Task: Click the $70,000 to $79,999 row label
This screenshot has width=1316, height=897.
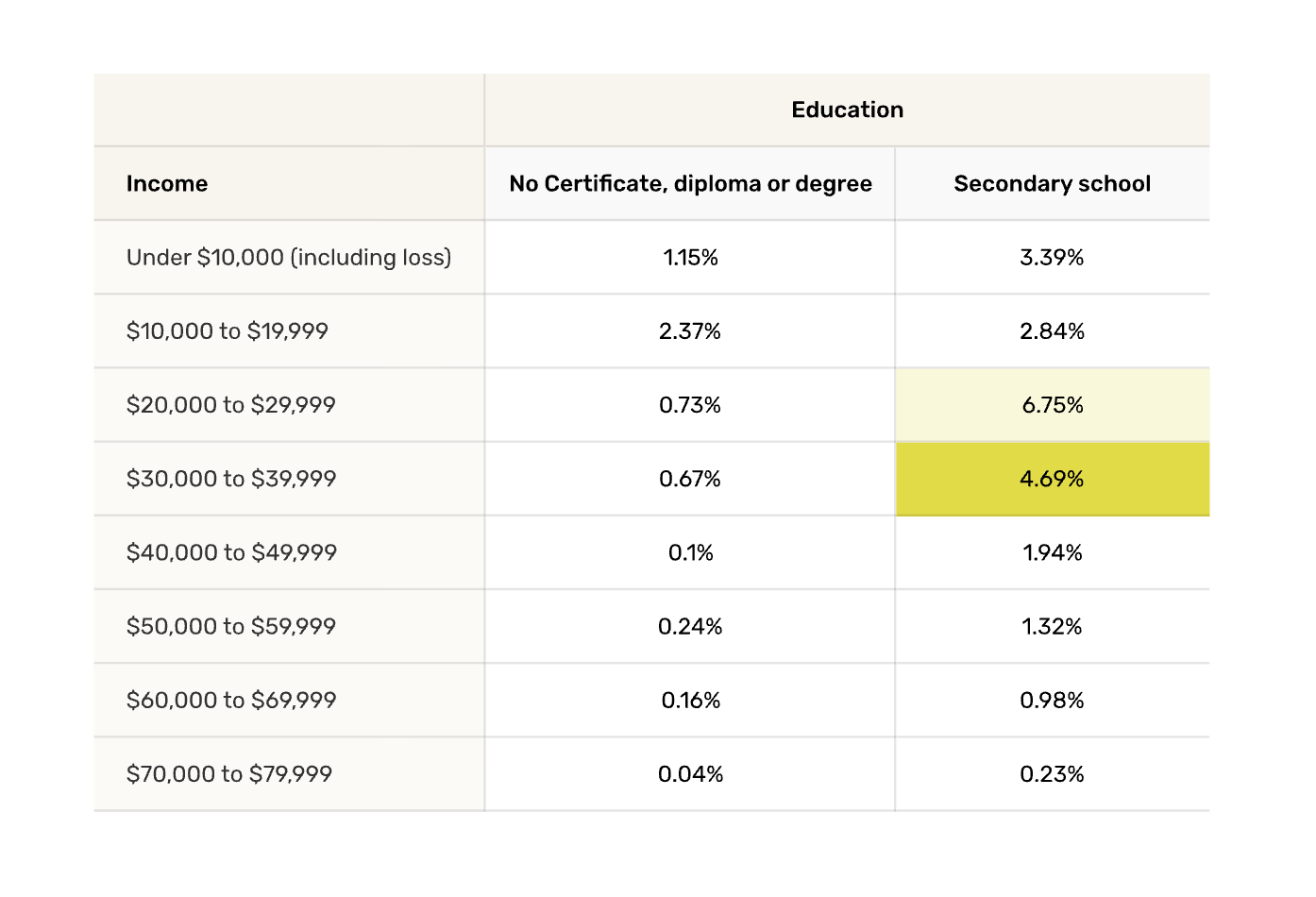Action: tap(229, 774)
